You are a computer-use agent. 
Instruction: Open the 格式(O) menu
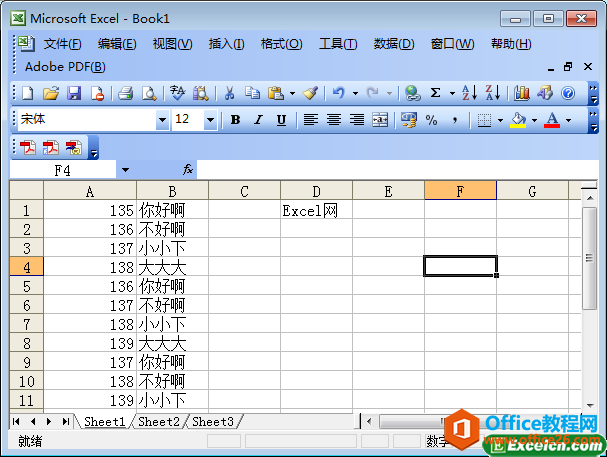pos(281,44)
